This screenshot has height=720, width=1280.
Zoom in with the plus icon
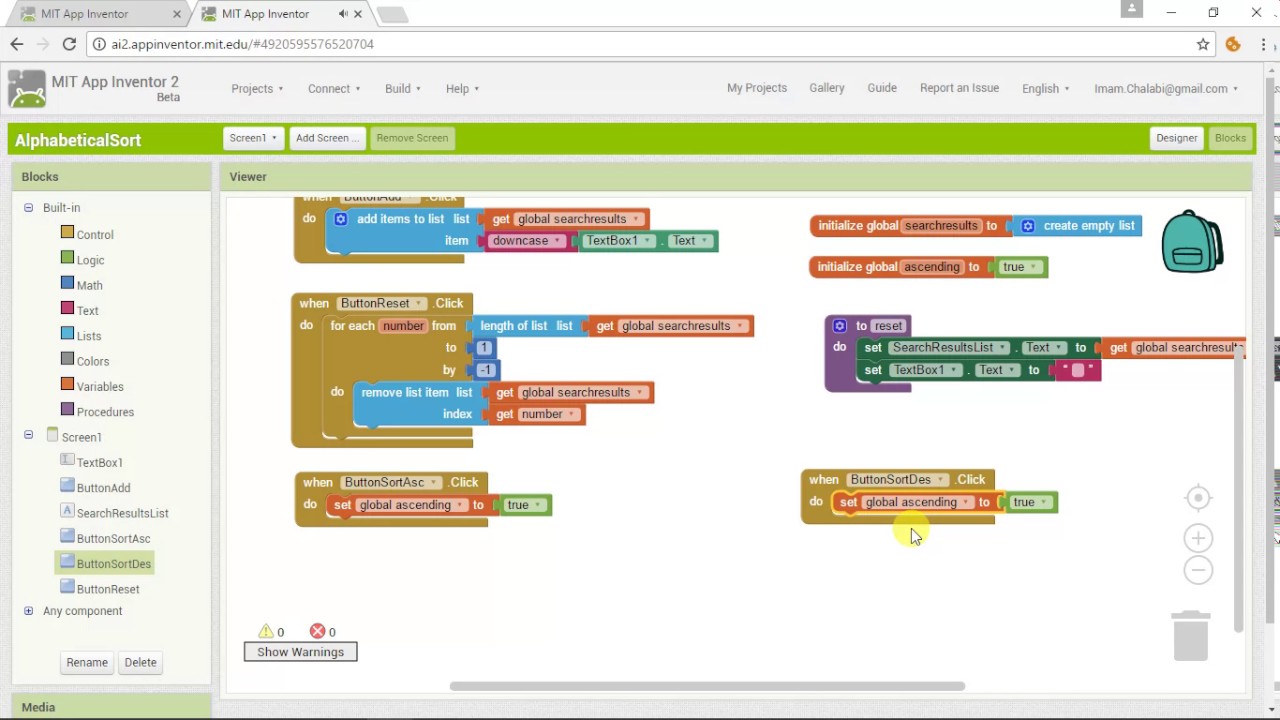coord(1198,539)
